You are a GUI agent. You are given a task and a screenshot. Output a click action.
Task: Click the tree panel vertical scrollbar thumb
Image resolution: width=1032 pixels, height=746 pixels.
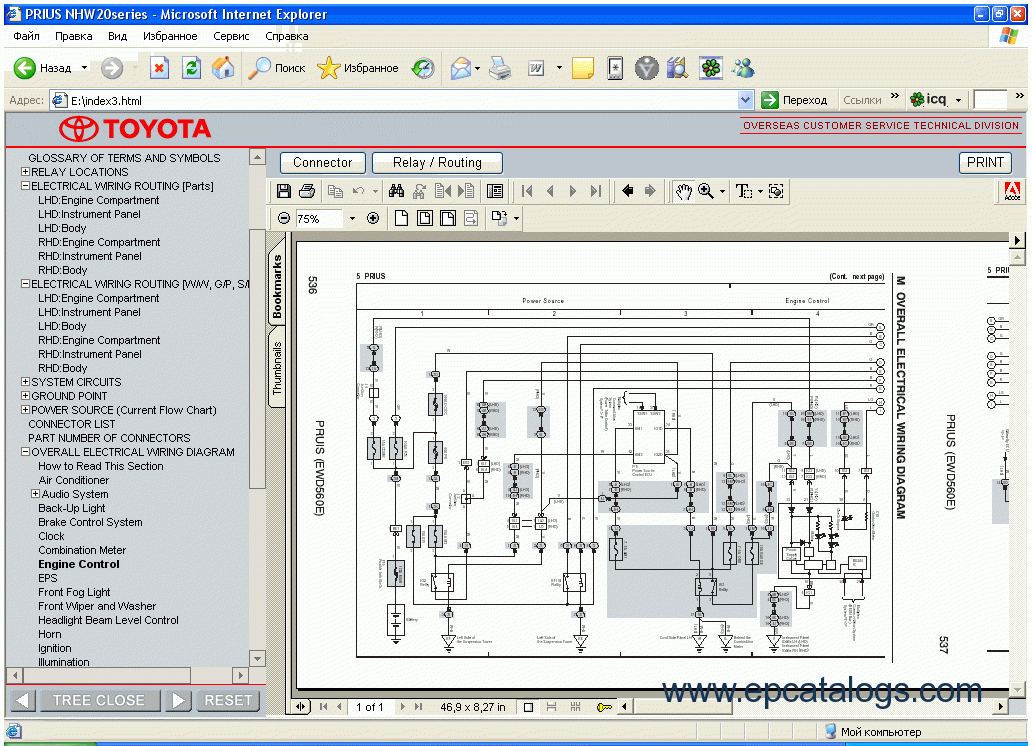coord(257,359)
